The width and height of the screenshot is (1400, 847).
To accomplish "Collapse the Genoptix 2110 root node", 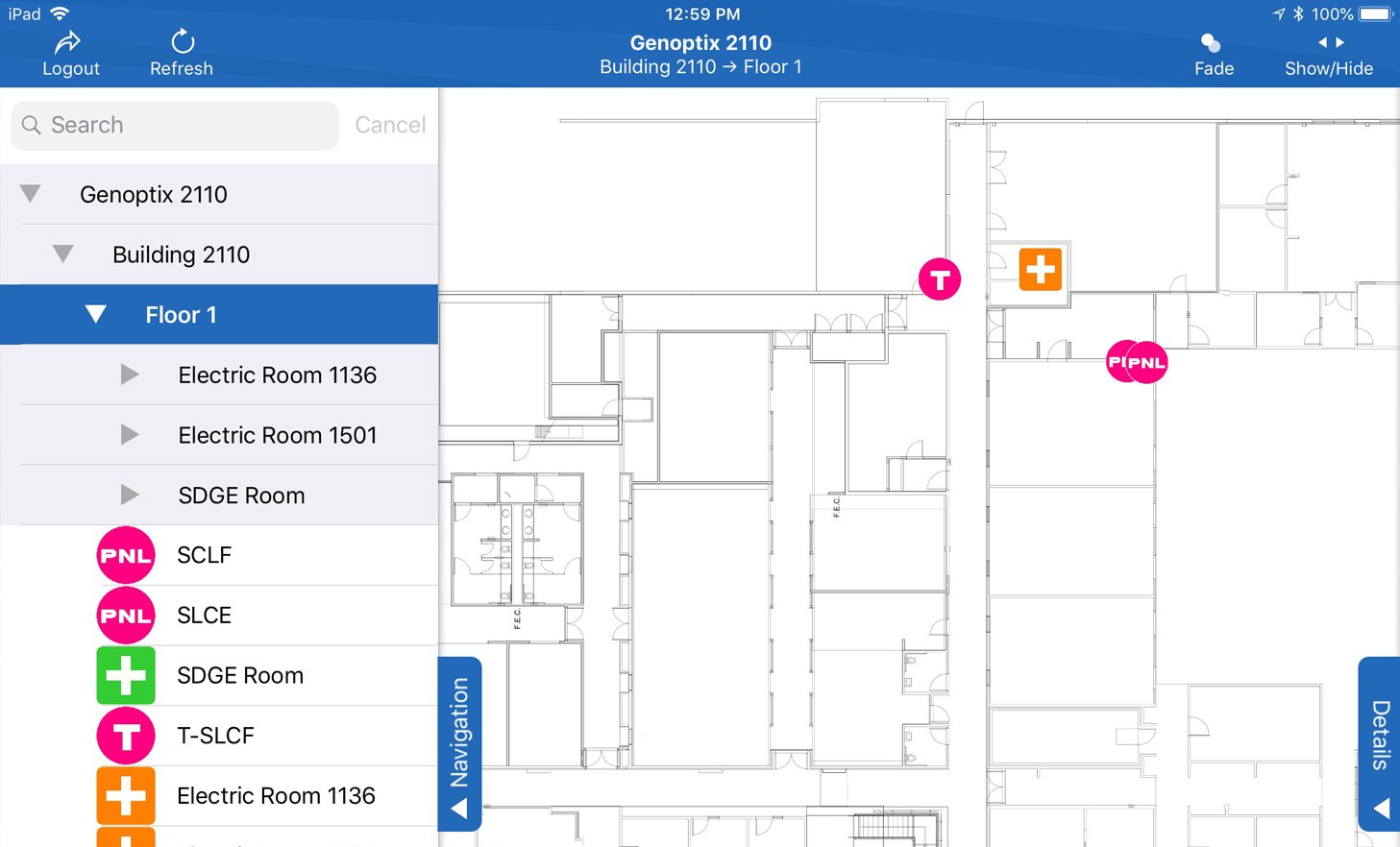I will 31,194.
